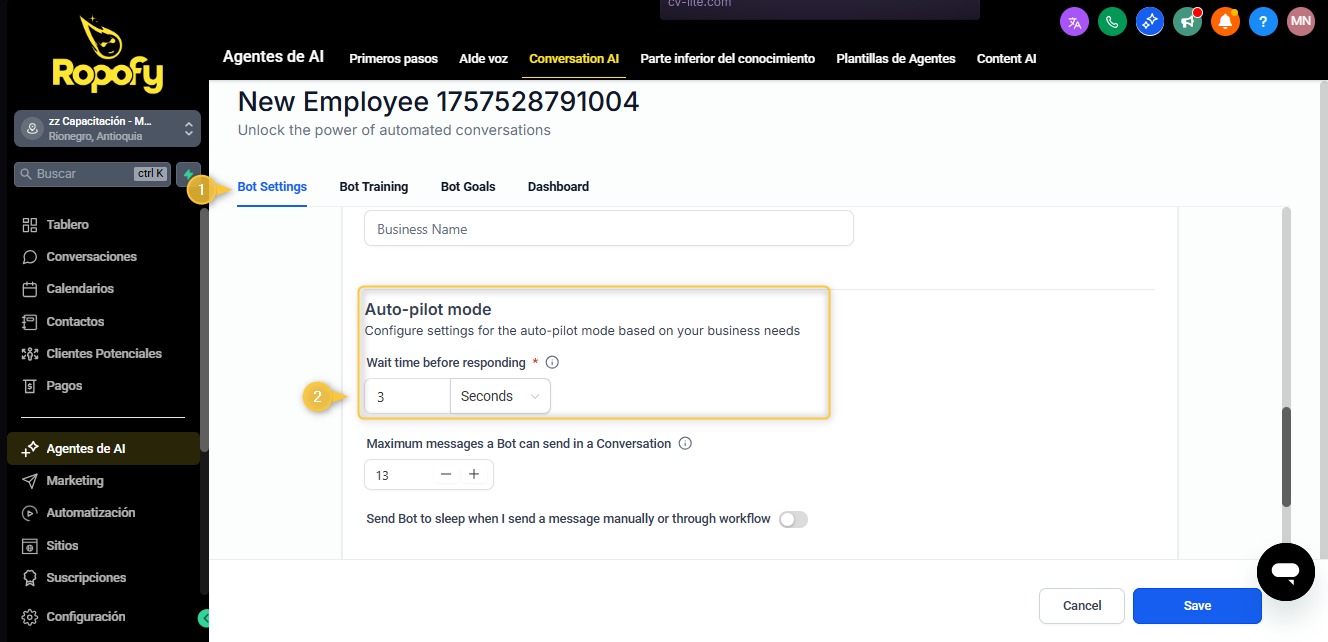Toggle Send Bot to sleep switch
The height and width of the screenshot is (642, 1328).
click(x=793, y=519)
